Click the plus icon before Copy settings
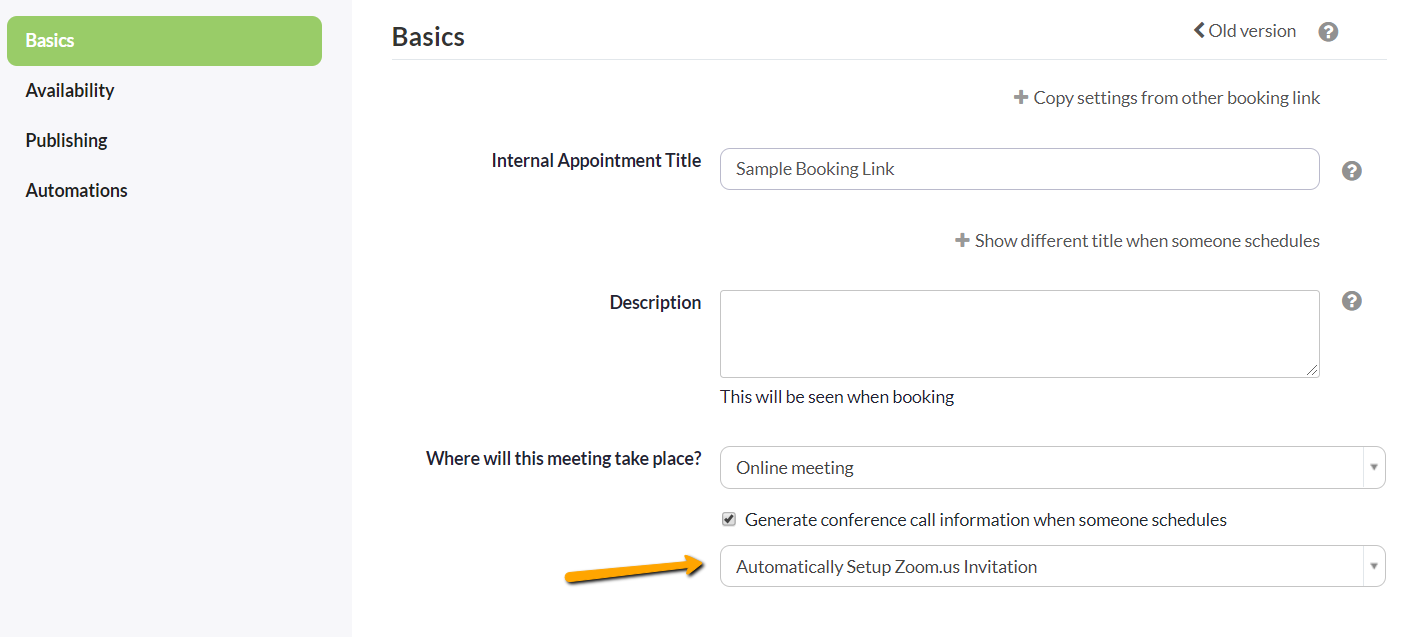 pyautogui.click(x=1021, y=98)
